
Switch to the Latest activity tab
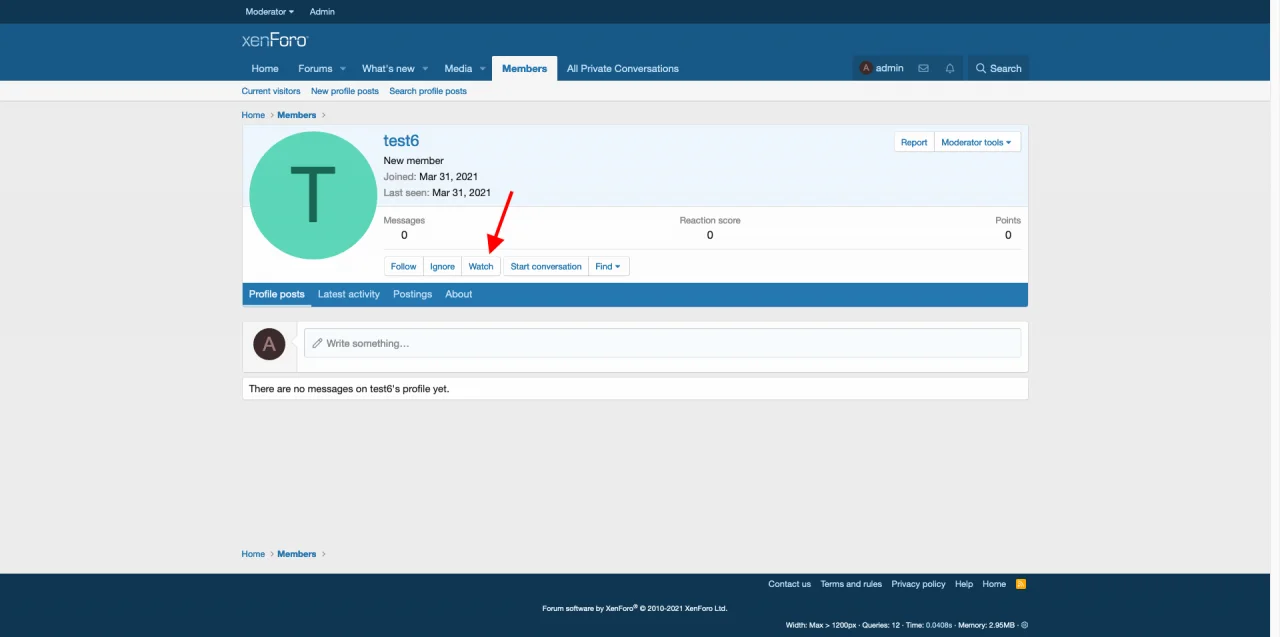349,295
